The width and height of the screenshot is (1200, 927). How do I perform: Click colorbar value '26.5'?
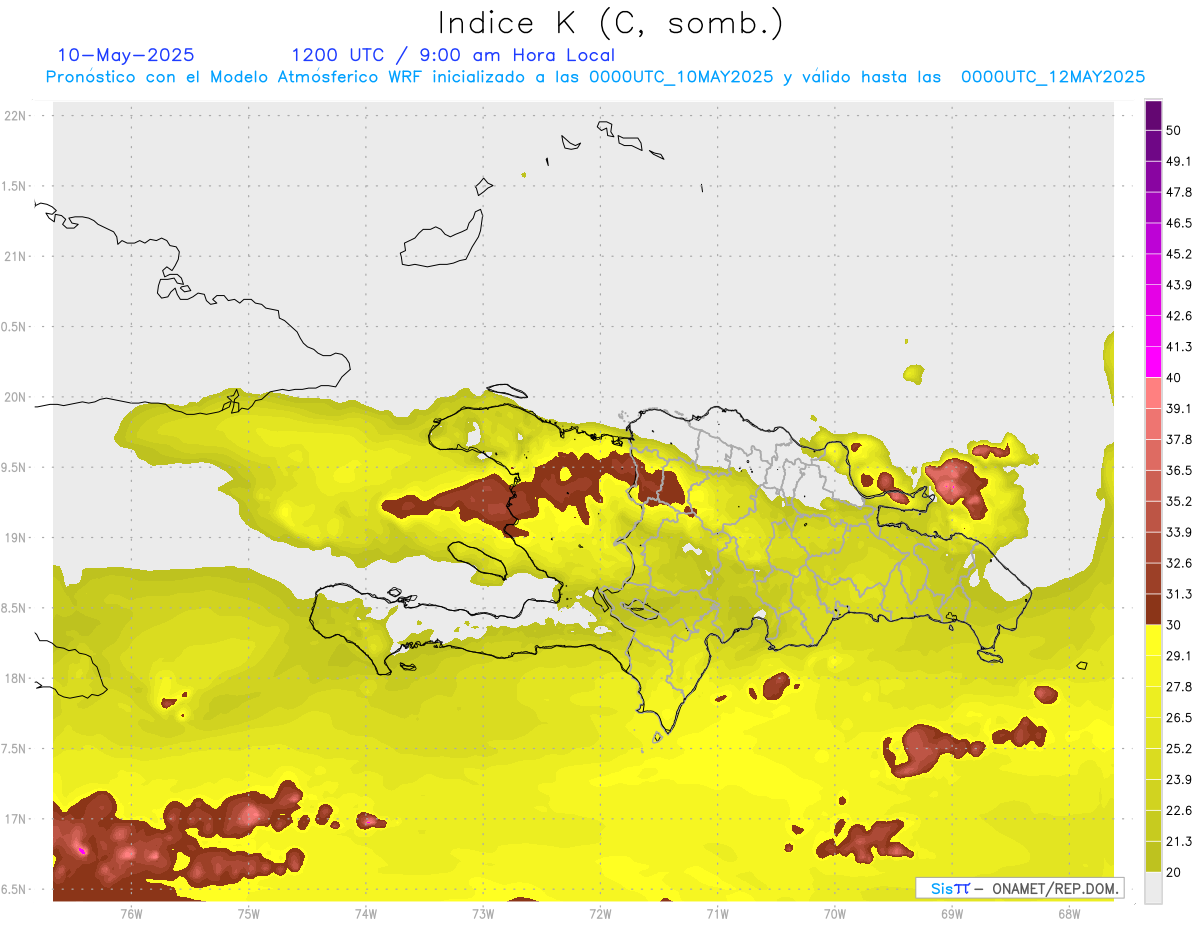(x=1179, y=718)
